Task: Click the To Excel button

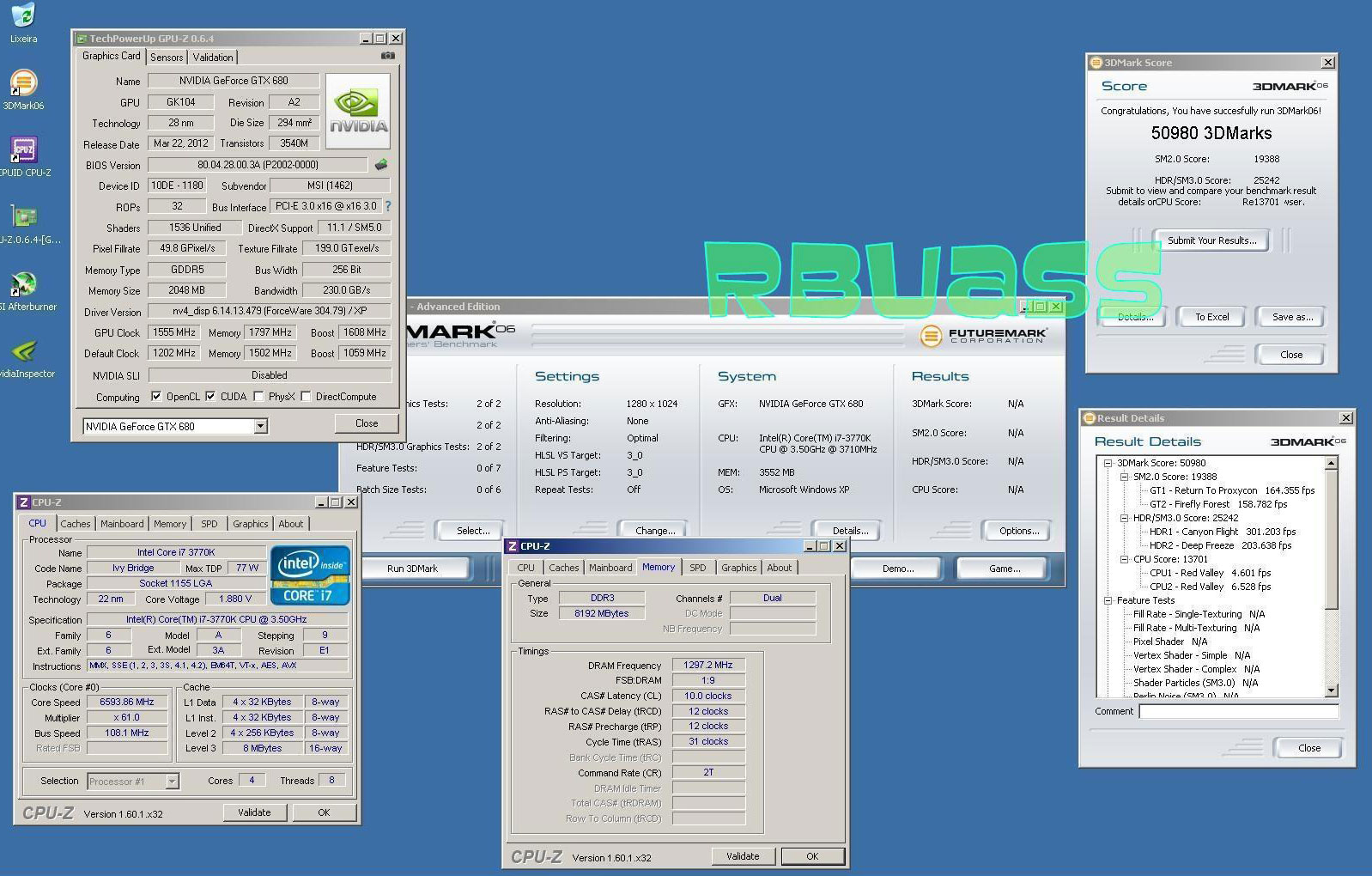Action: 1211,317
